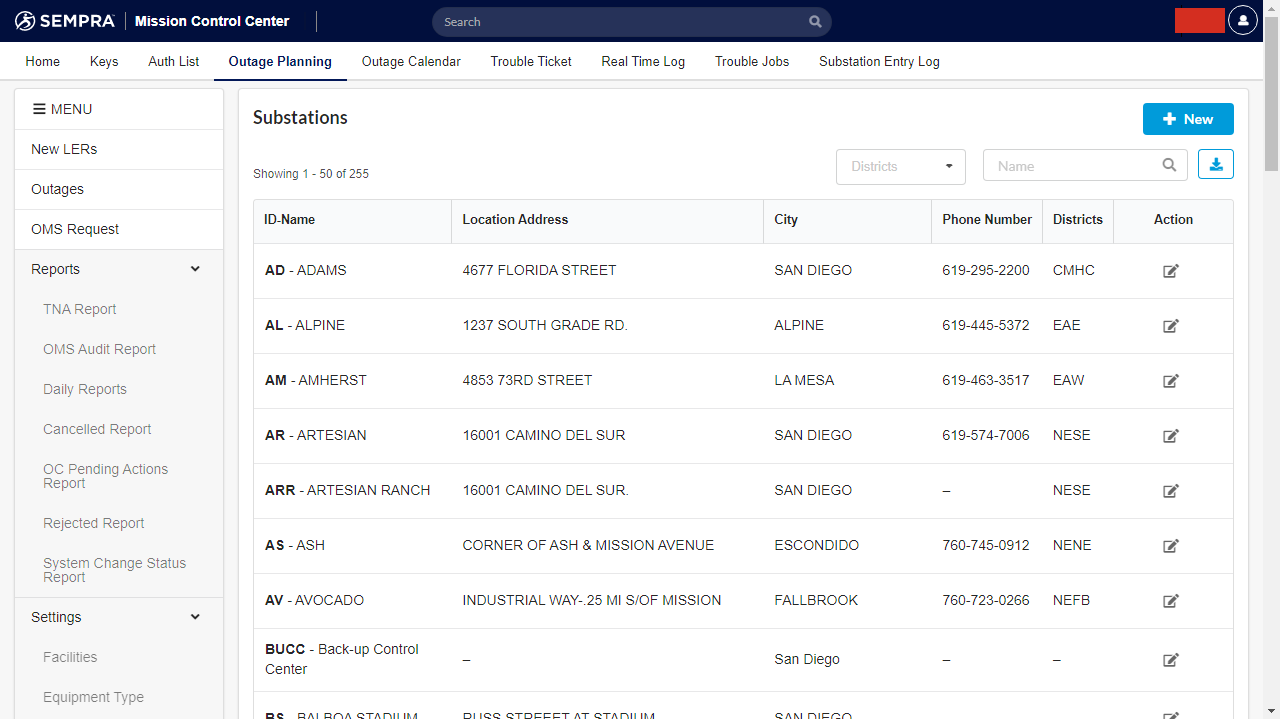Click edit icon in ARTESIAN RANCH row
This screenshot has width=1280, height=719.
click(x=1170, y=491)
